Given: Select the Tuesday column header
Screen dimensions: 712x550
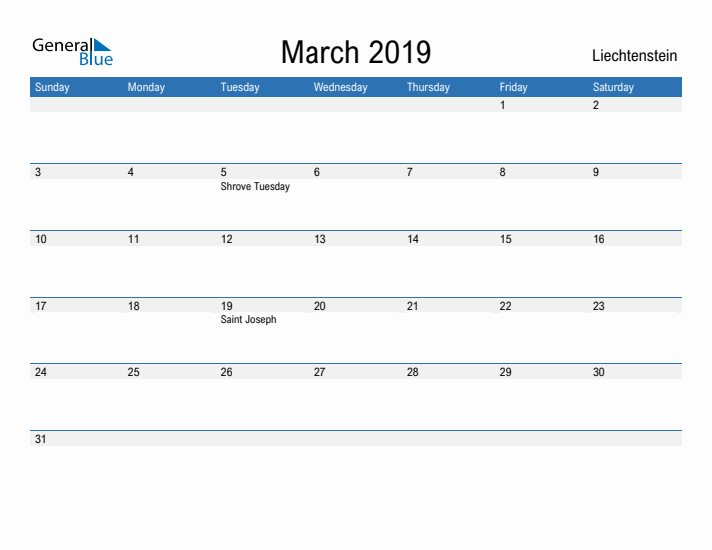Looking at the screenshot, I should click(x=240, y=87).
